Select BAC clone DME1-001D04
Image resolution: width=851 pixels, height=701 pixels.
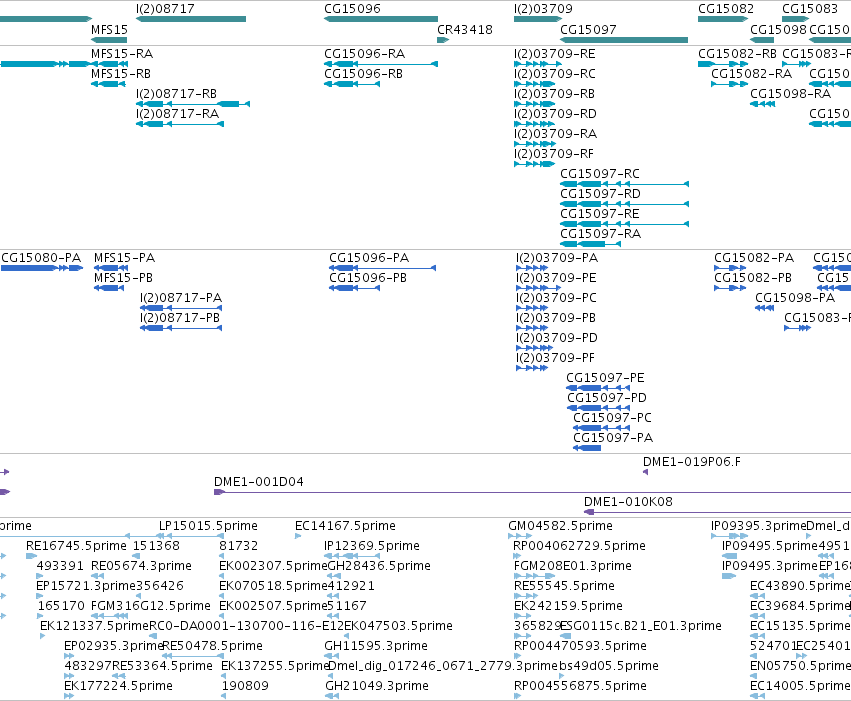[x=532, y=492]
